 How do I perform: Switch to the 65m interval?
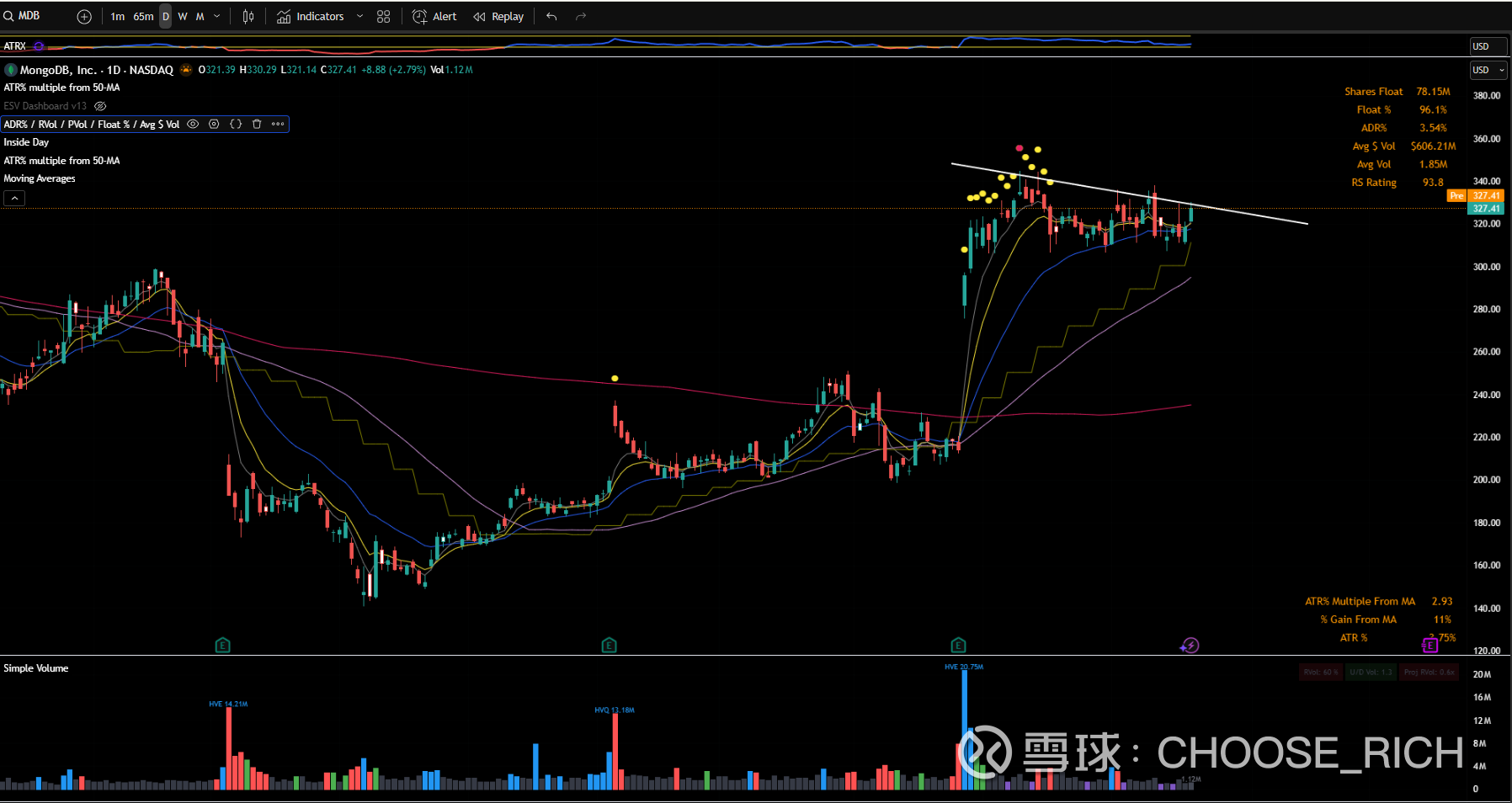pos(143,17)
